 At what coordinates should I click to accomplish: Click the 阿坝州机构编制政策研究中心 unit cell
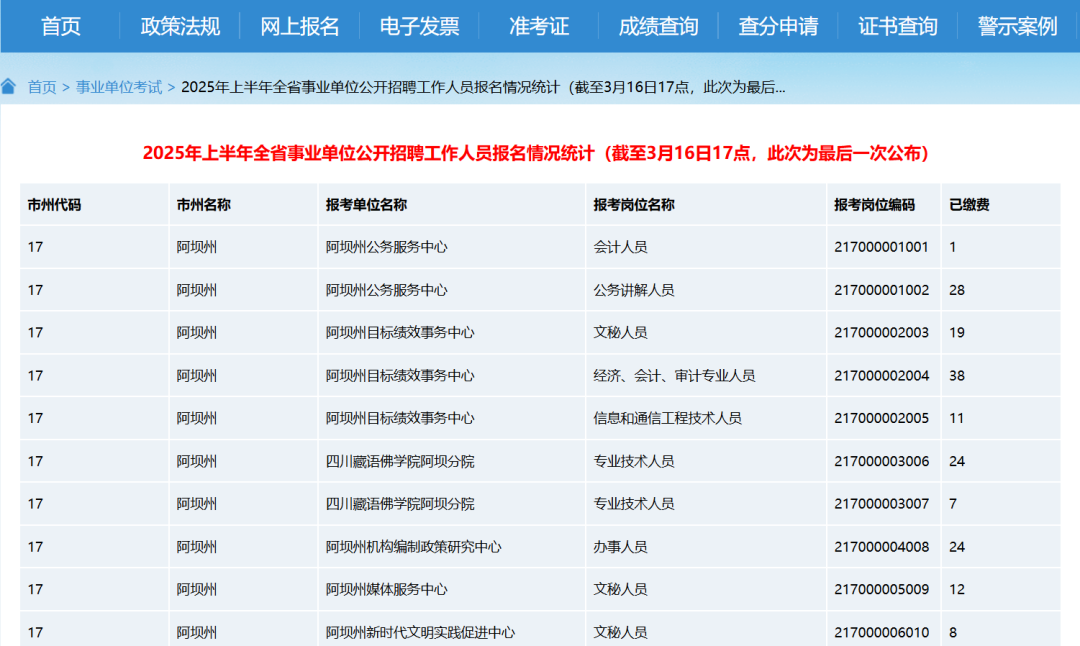tap(413, 547)
